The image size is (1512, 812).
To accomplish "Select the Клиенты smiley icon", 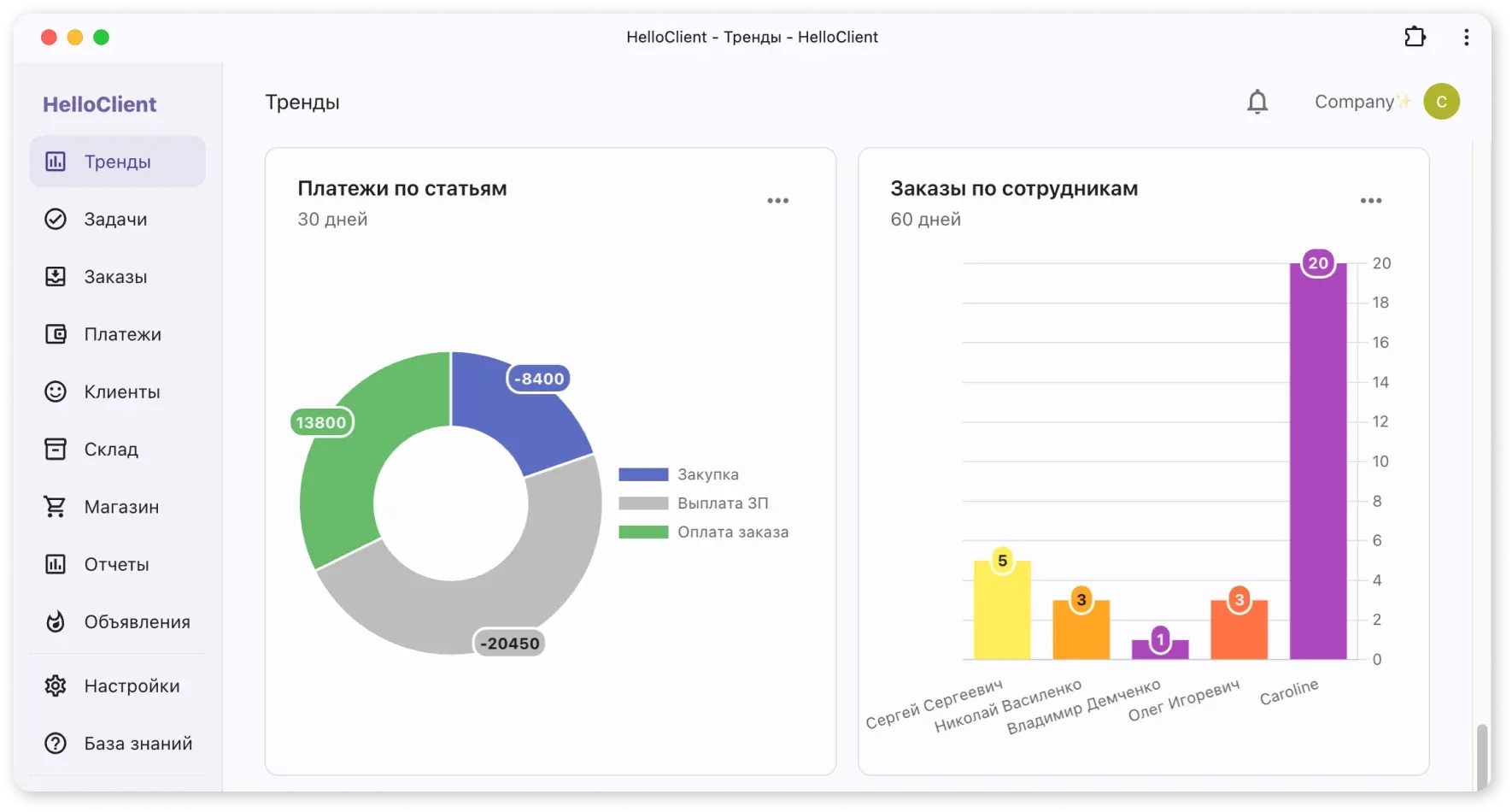I will tap(55, 391).
